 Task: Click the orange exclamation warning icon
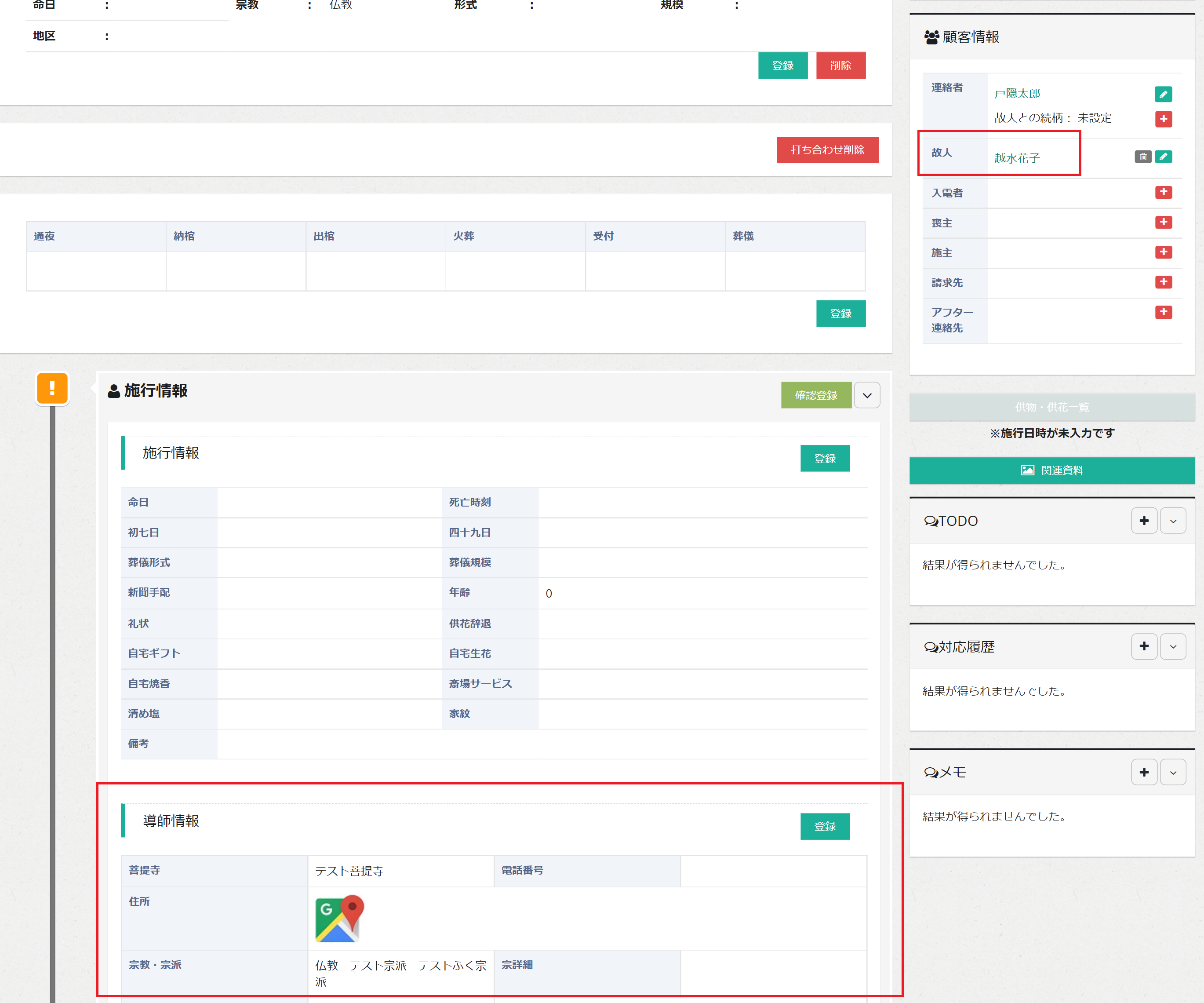click(x=52, y=388)
